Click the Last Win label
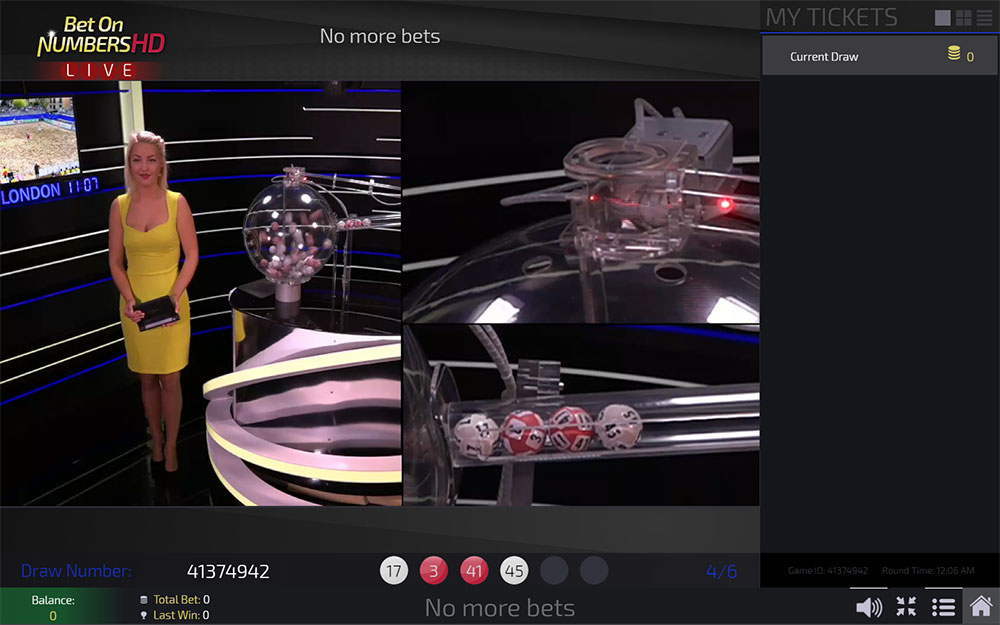 pyautogui.click(x=176, y=615)
